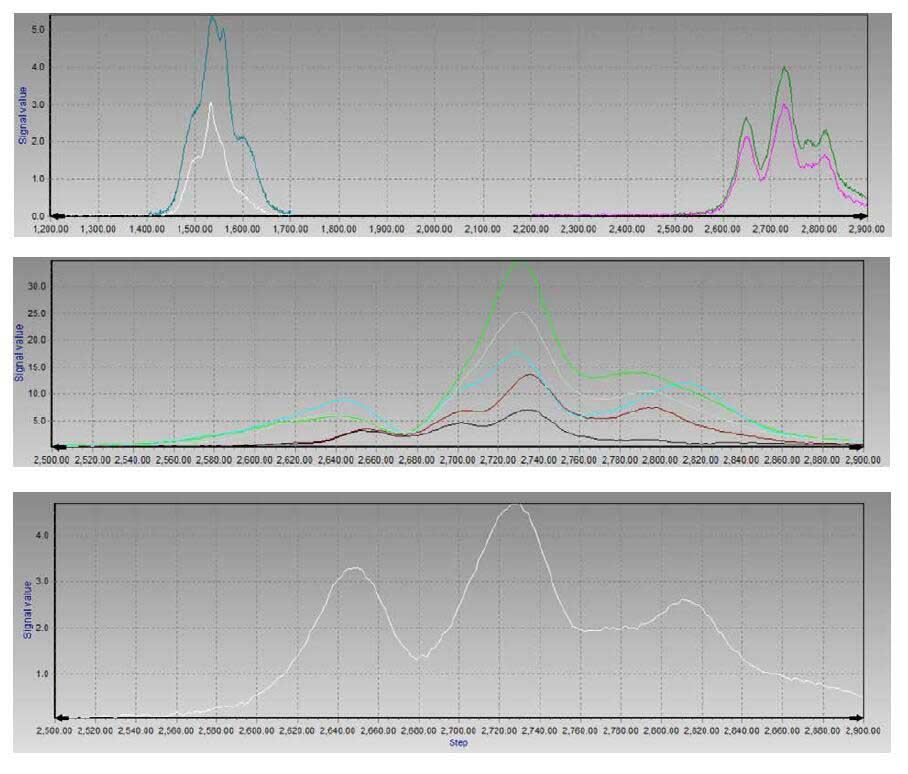Click the tallest magenta peak in top chart
The width and height of the screenshot is (908, 774).
tap(784, 104)
